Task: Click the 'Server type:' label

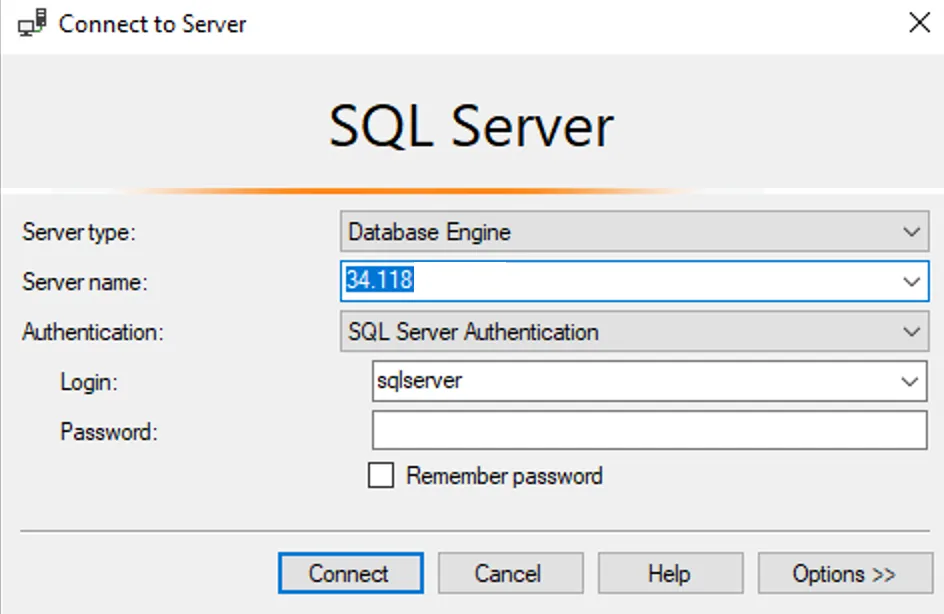Action: click(79, 232)
